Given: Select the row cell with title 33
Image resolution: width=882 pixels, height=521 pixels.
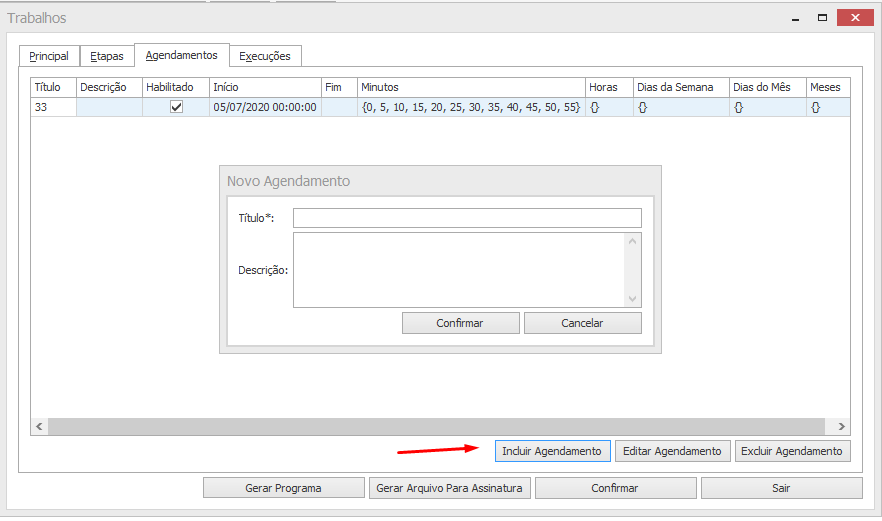Looking at the screenshot, I should [53, 107].
